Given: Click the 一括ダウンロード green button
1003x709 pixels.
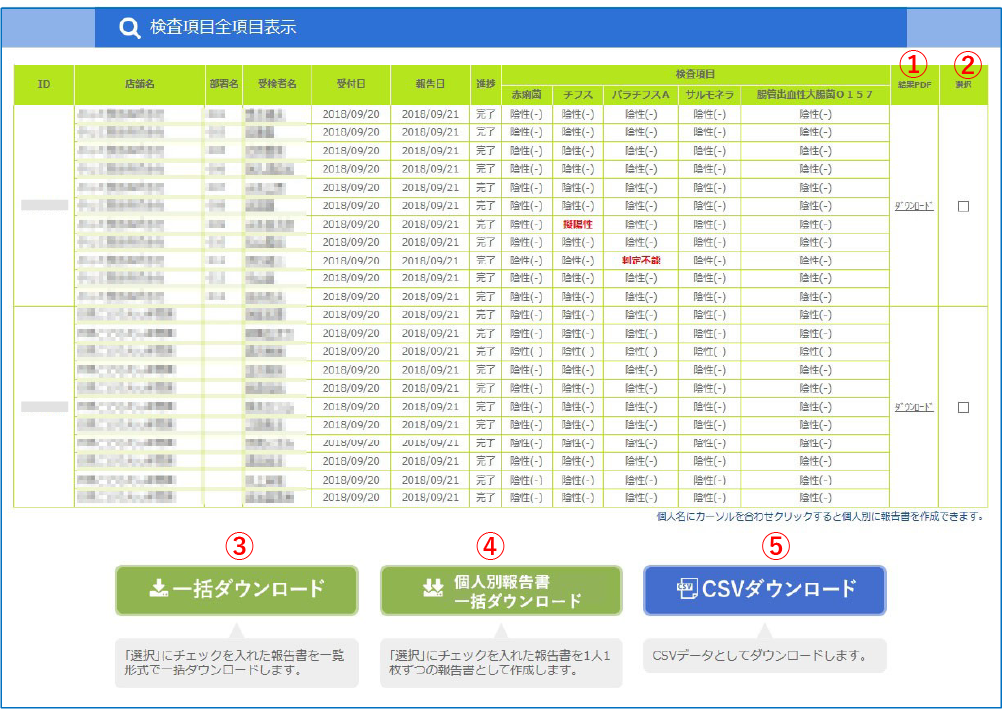Looking at the screenshot, I should [x=237, y=590].
